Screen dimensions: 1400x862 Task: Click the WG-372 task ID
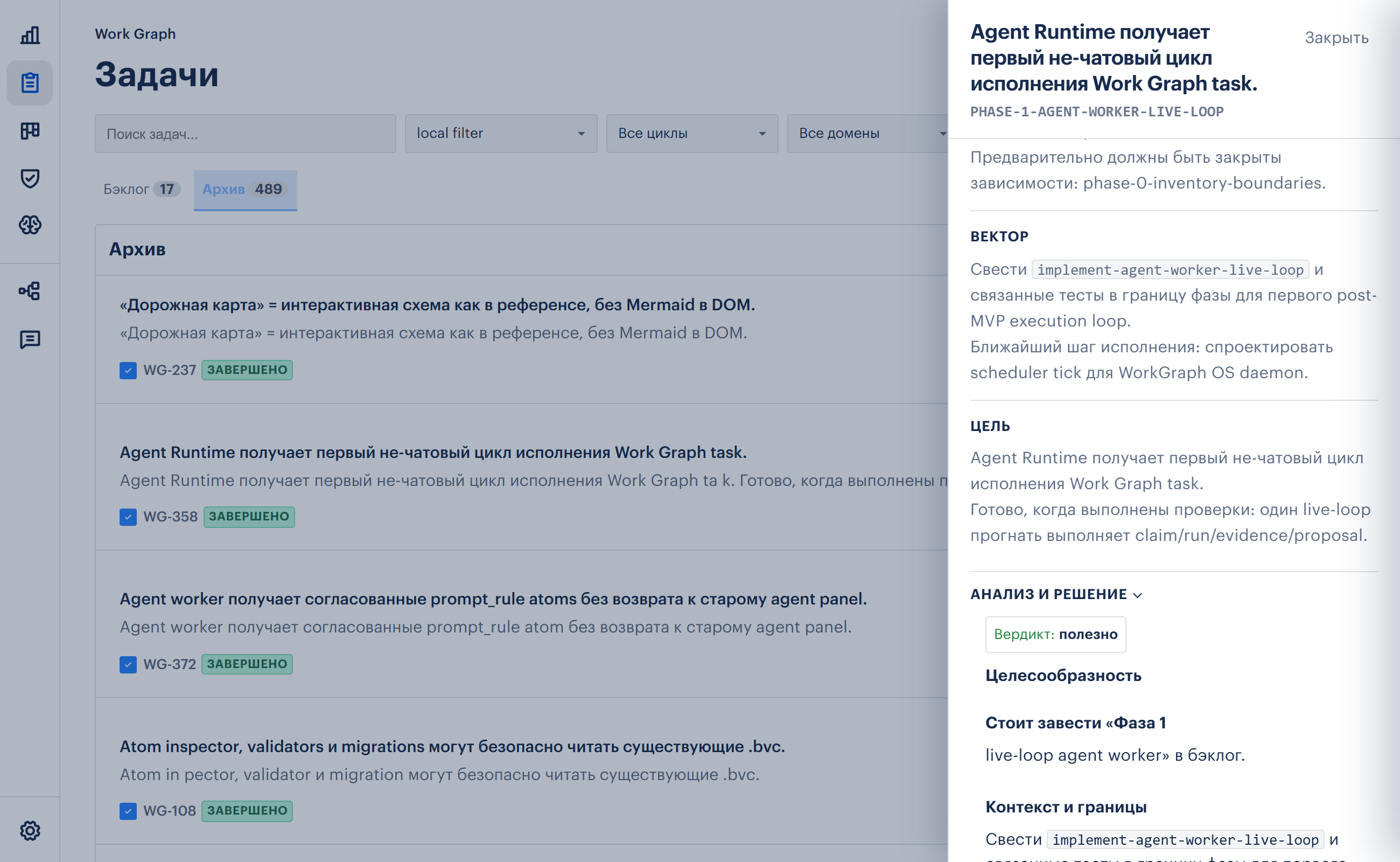(x=169, y=665)
